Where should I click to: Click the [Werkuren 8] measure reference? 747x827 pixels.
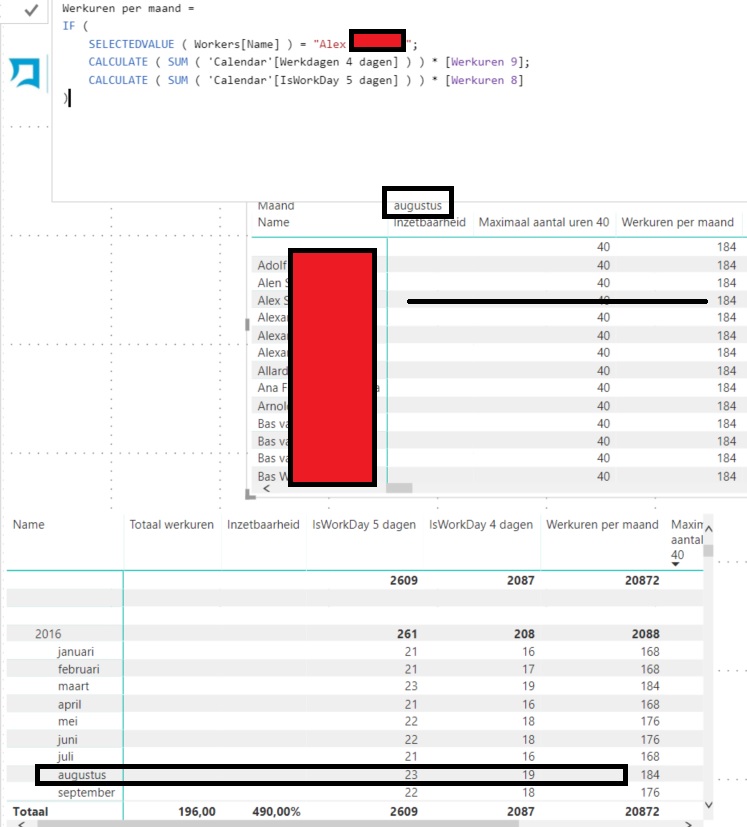click(x=484, y=80)
